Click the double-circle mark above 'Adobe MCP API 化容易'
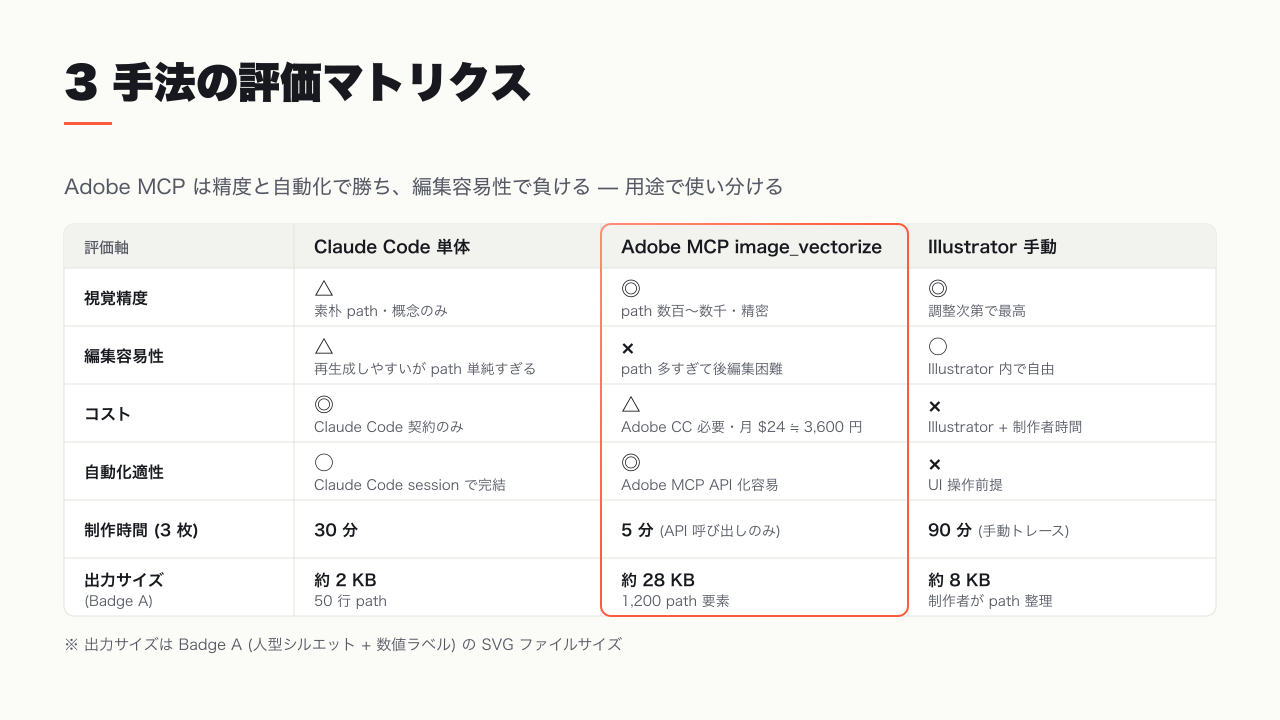The image size is (1280, 720). pyautogui.click(x=630, y=463)
